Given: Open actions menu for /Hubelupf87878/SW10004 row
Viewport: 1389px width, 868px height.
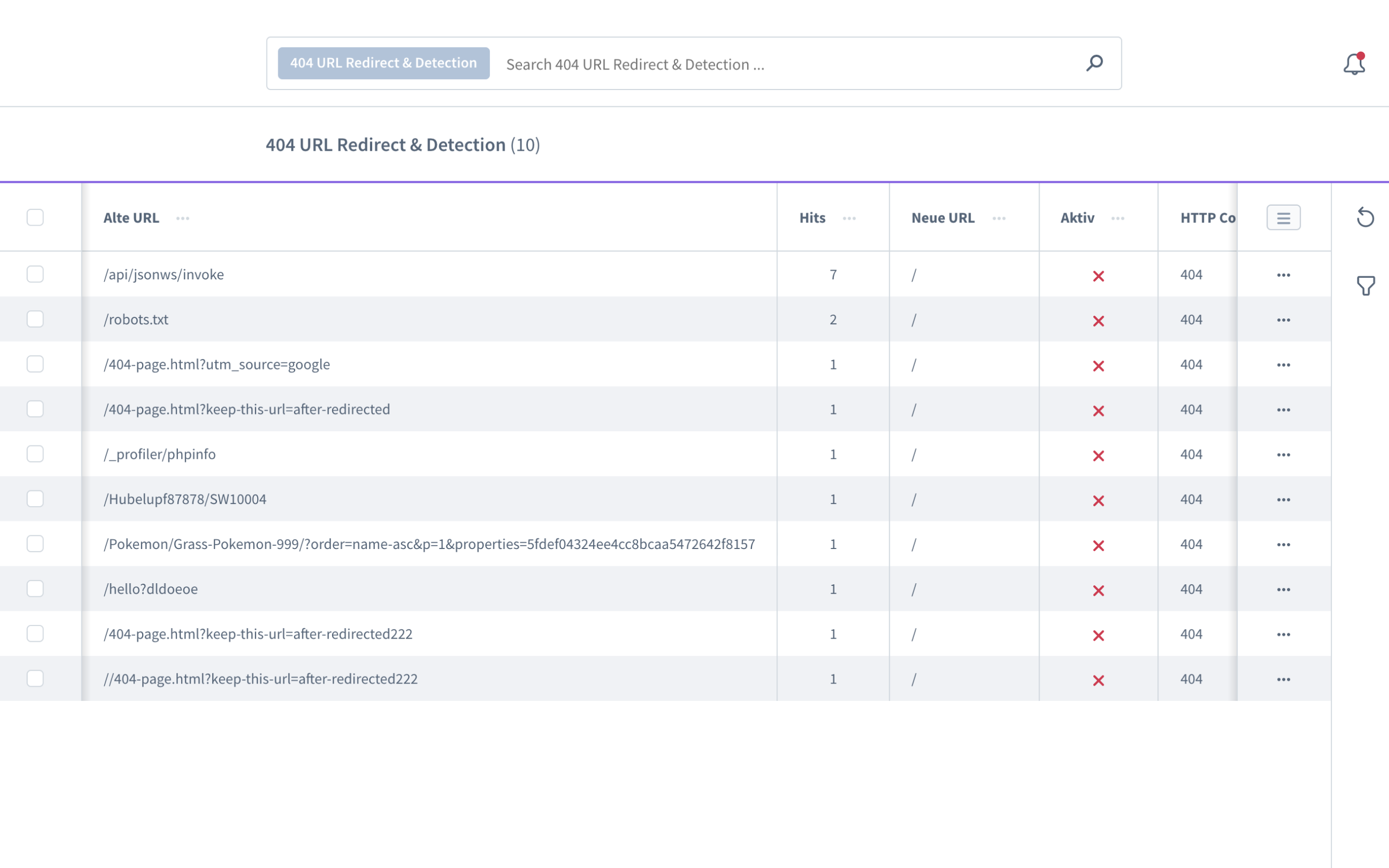Looking at the screenshot, I should tap(1283, 500).
